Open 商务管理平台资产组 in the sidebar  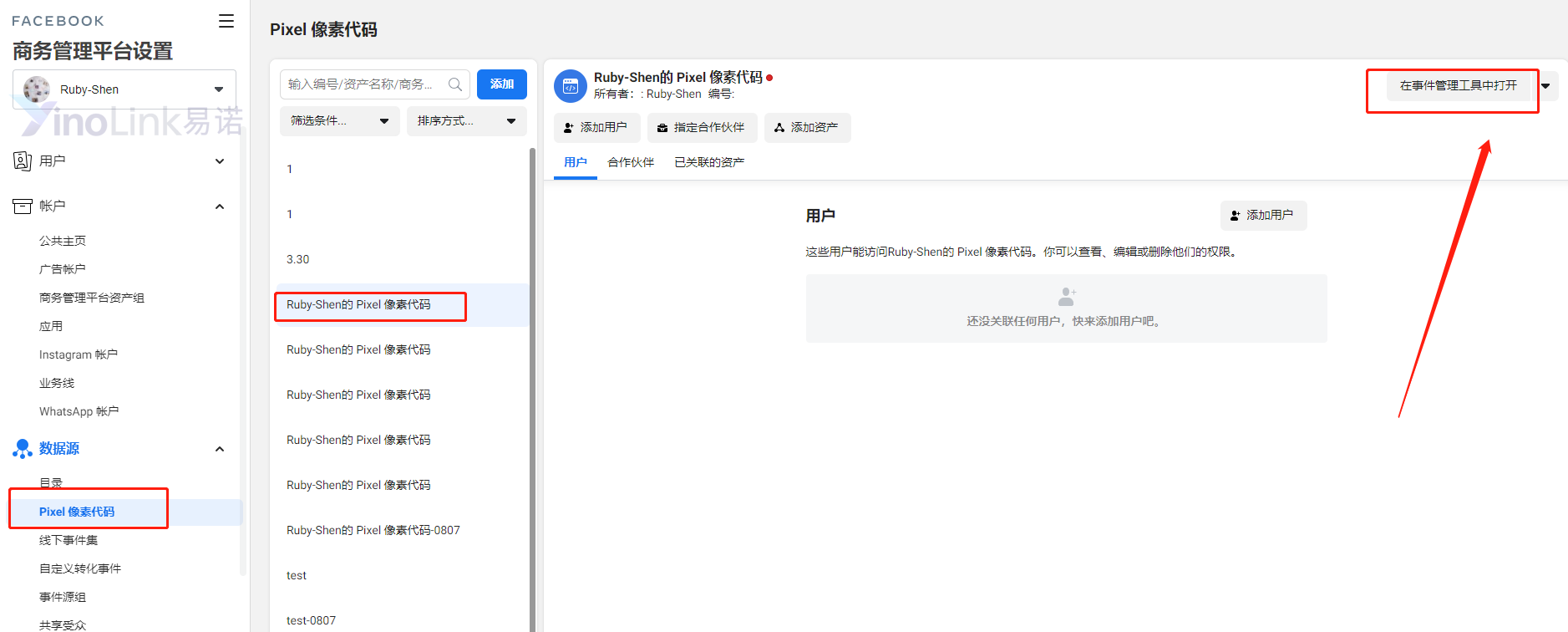coord(92,298)
